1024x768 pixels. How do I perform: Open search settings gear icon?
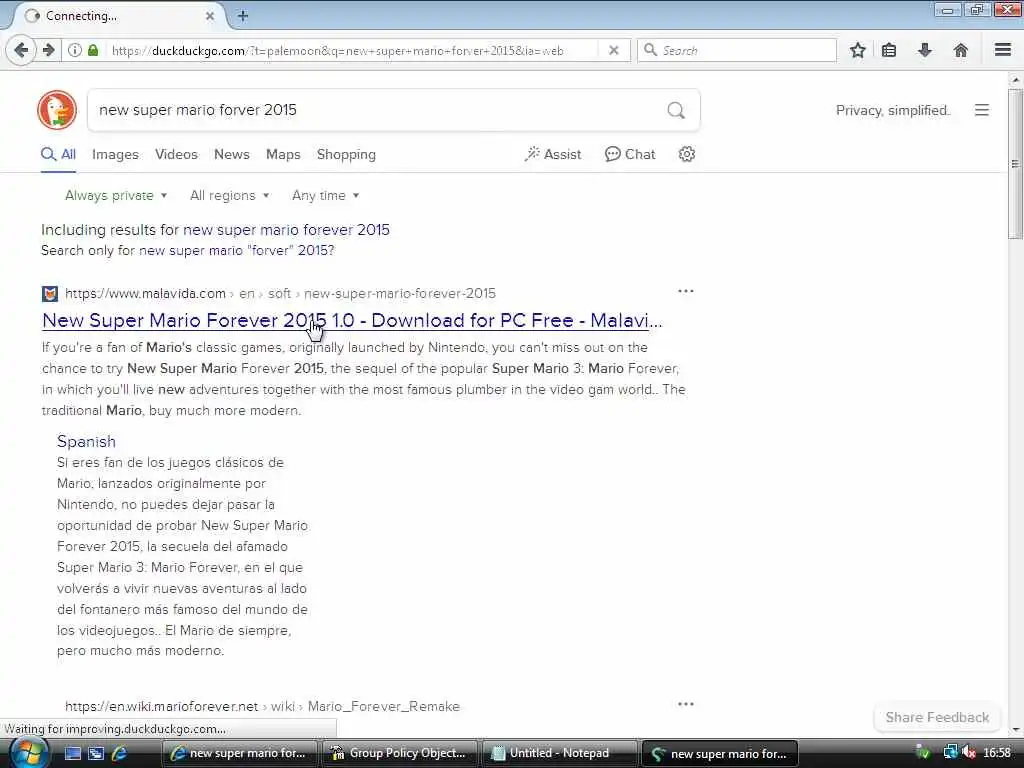[x=686, y=154]
